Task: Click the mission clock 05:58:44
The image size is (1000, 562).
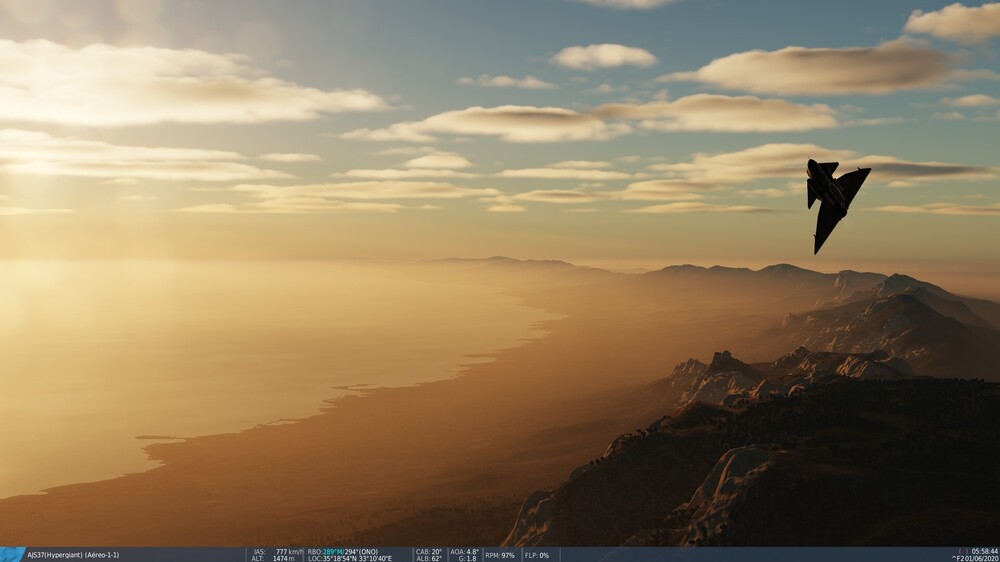Action: (985, 551)
